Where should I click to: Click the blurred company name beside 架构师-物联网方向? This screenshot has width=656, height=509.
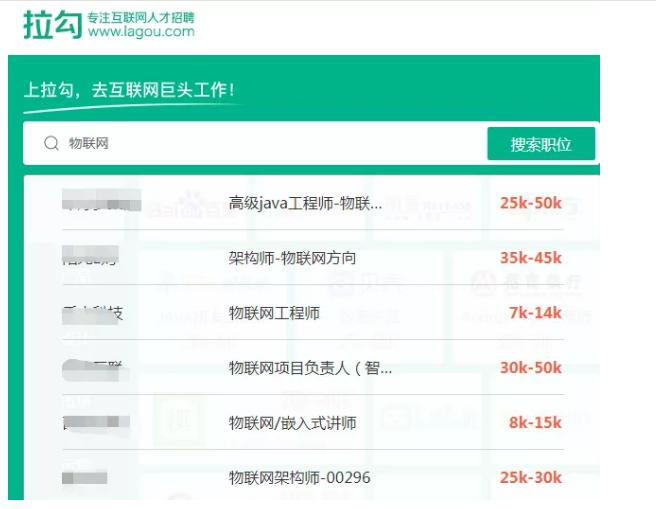point(90,256)
